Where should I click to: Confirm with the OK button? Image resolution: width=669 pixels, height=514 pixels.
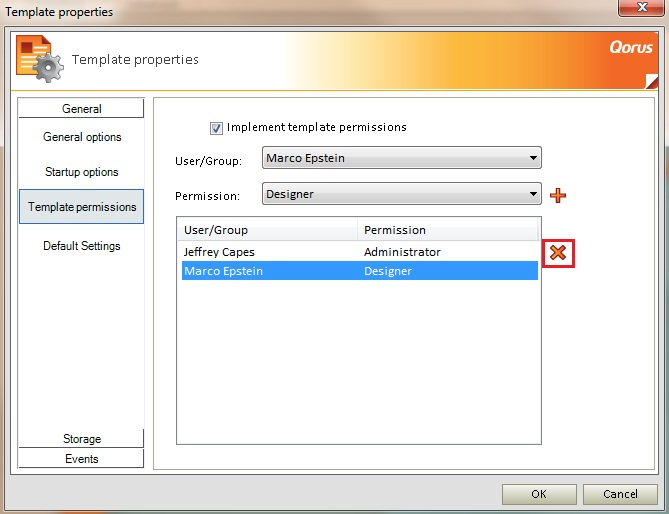539,494
